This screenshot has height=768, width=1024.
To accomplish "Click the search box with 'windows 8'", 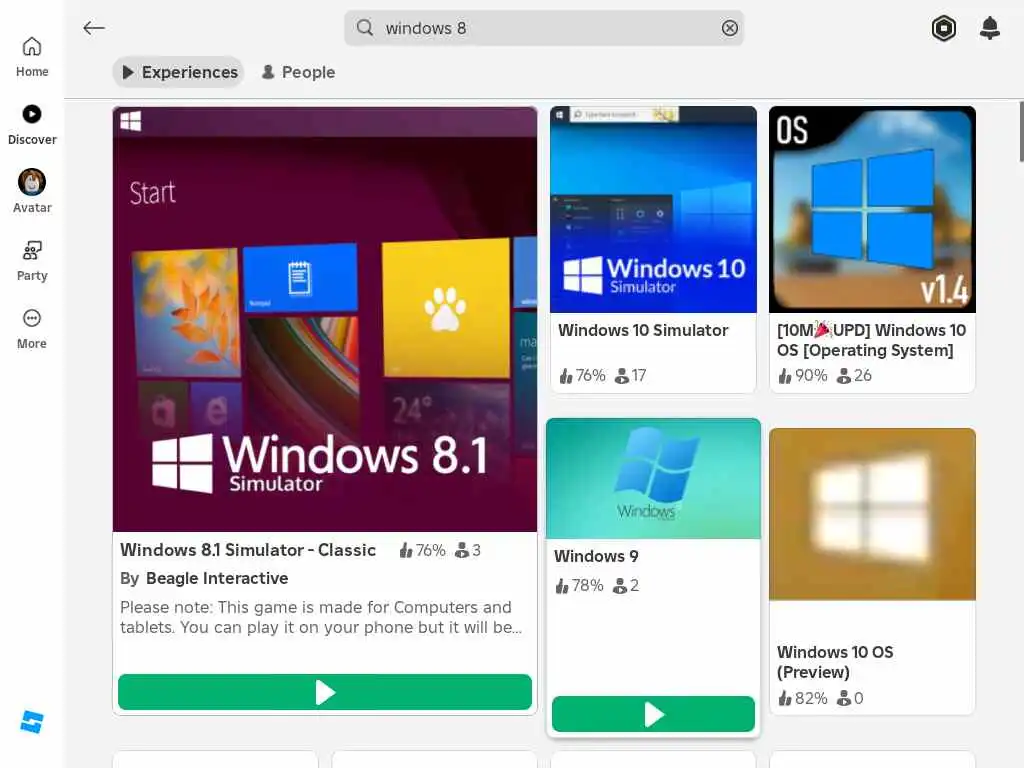I will 543,28.
